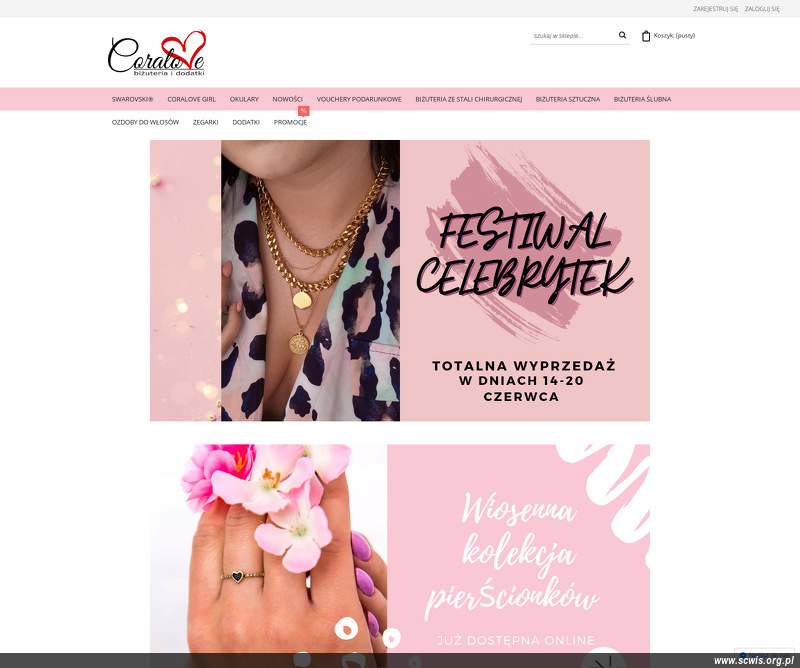Image resolution: width=800 pixels, height=668 pixels.
Task: Click the percent badge above Promocje
Action: click(x=304, y=111)
